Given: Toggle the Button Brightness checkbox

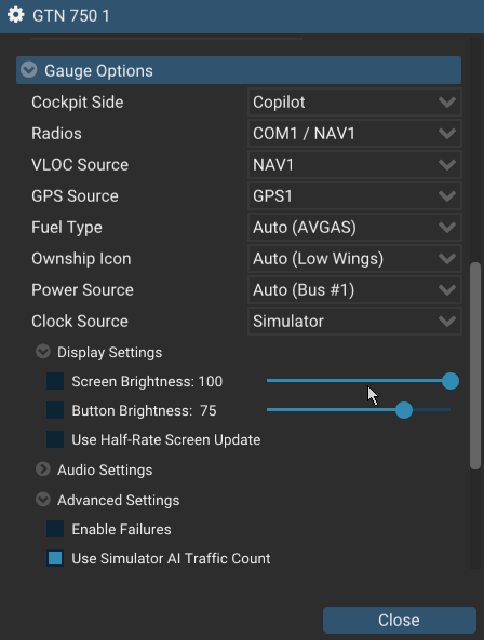Looking at the screenshot, I should [55, 410].
